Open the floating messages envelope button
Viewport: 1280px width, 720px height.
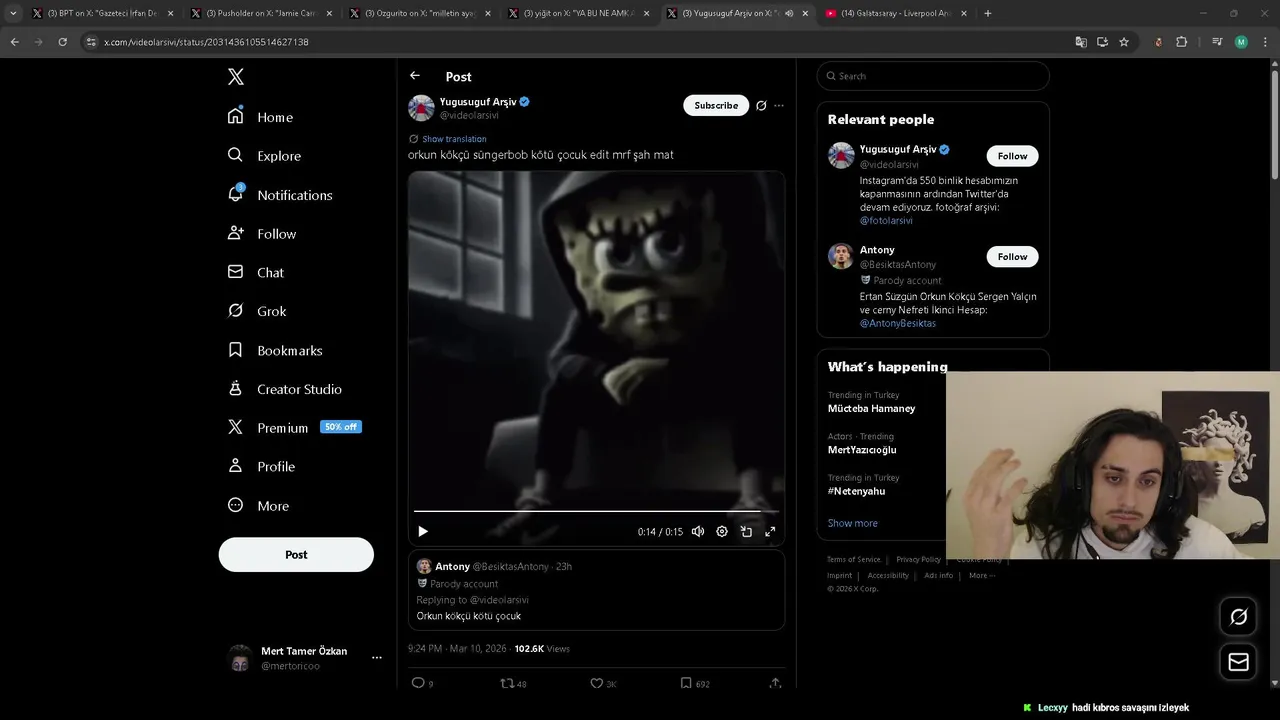[x=1238, y=662]
